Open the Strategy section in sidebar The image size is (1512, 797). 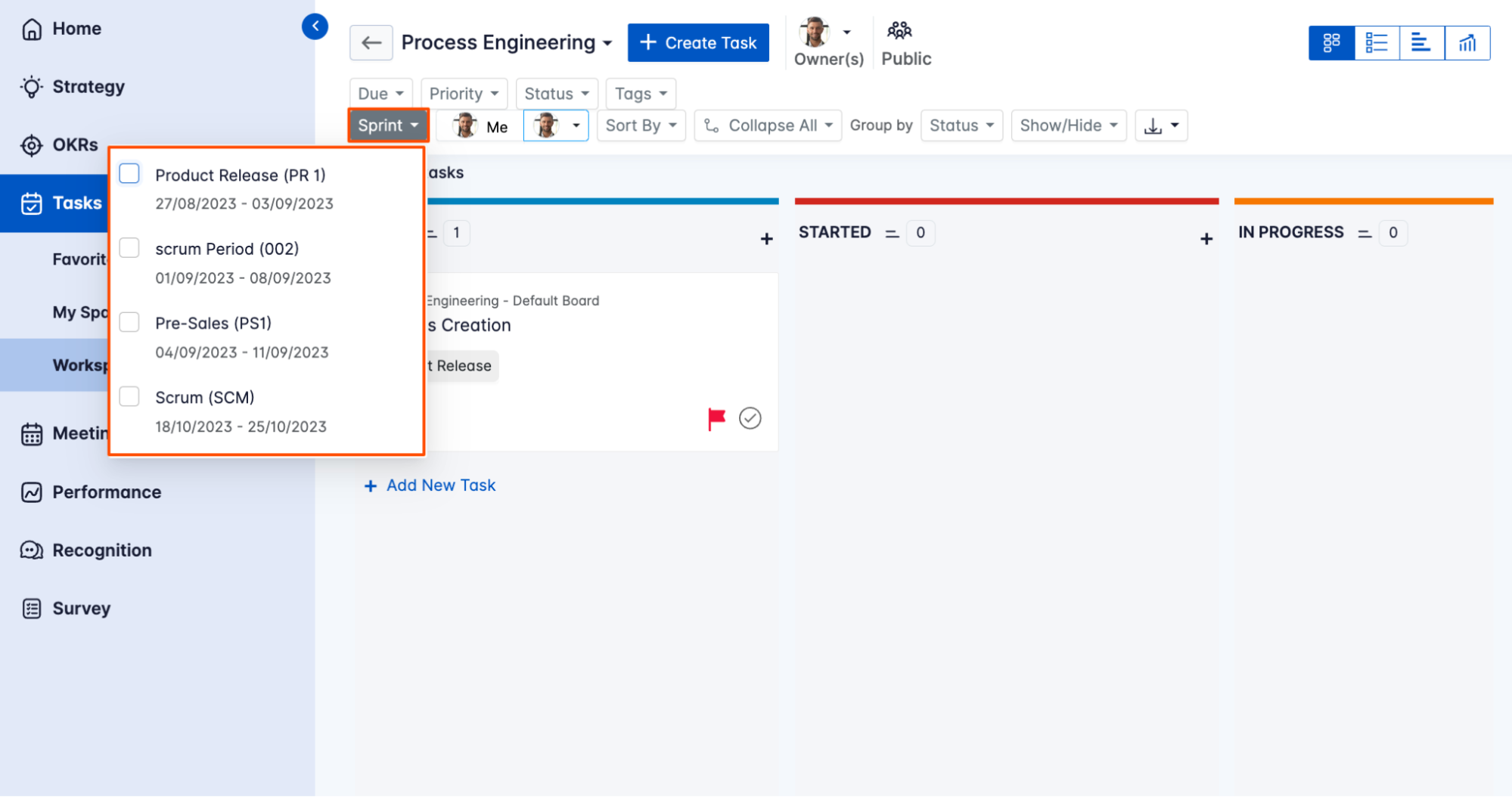[88, 86]
